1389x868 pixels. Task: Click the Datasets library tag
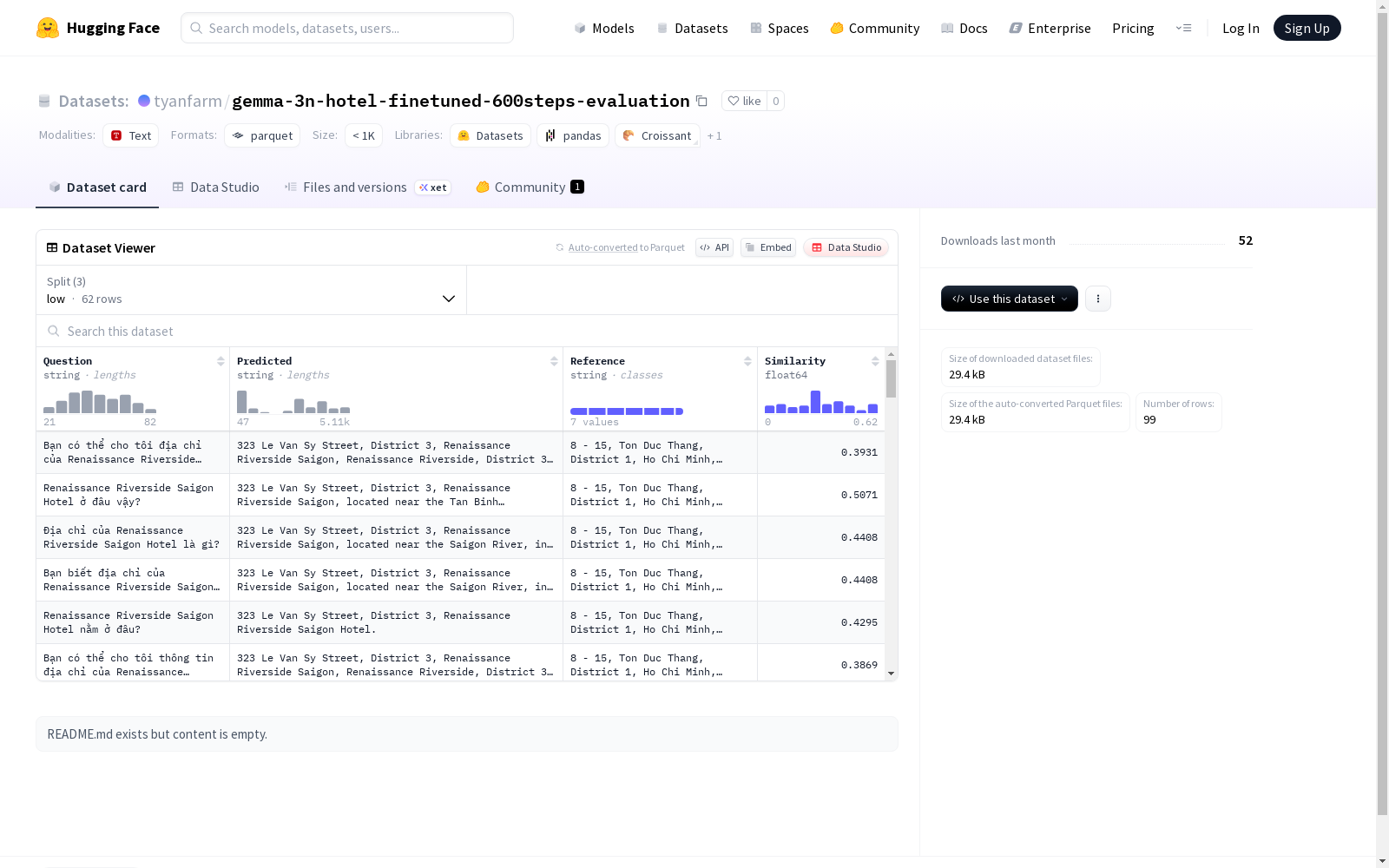490,135
